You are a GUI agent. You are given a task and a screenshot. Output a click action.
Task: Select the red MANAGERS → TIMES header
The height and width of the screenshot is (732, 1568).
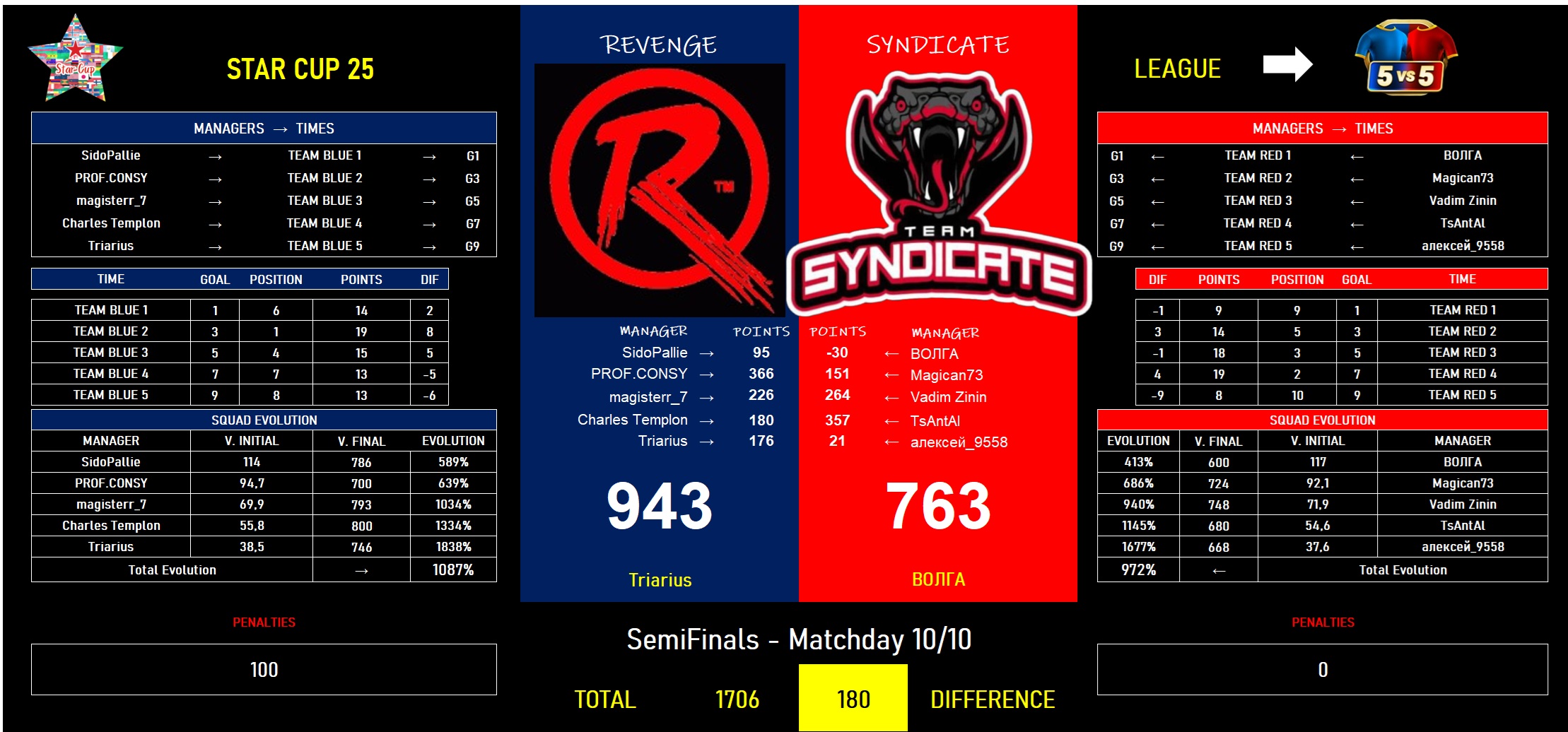tap(1322, 129)
